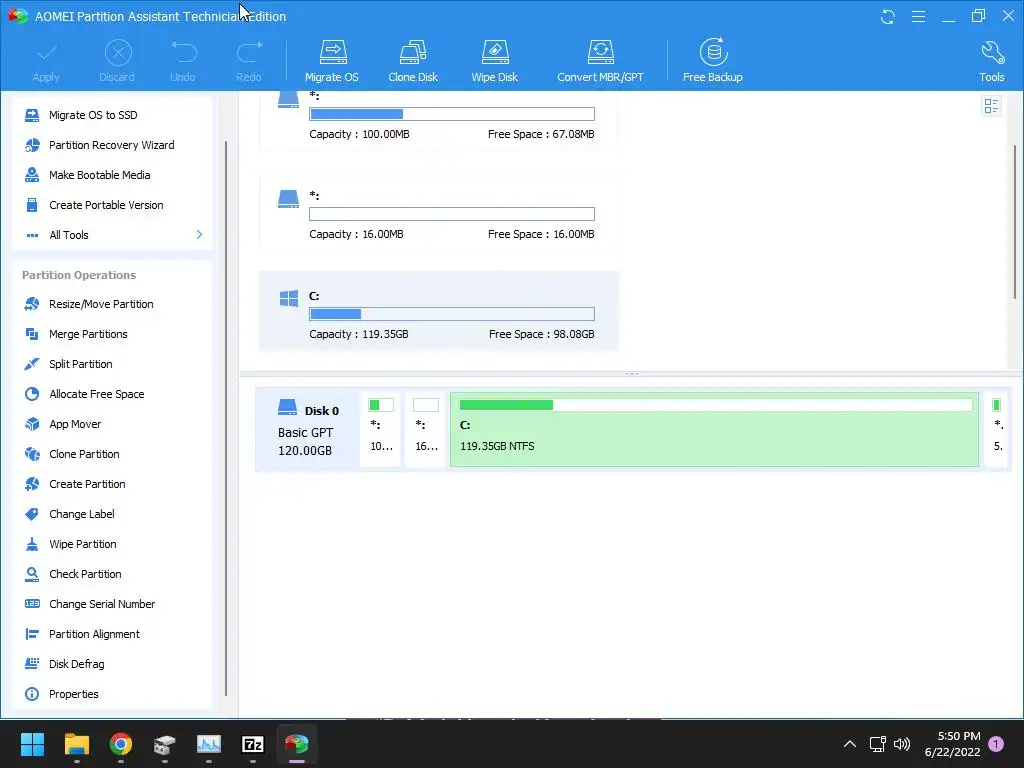Select the 100.00MB partition usage bar
The image size is (1024, 768).
click(452, 114)
